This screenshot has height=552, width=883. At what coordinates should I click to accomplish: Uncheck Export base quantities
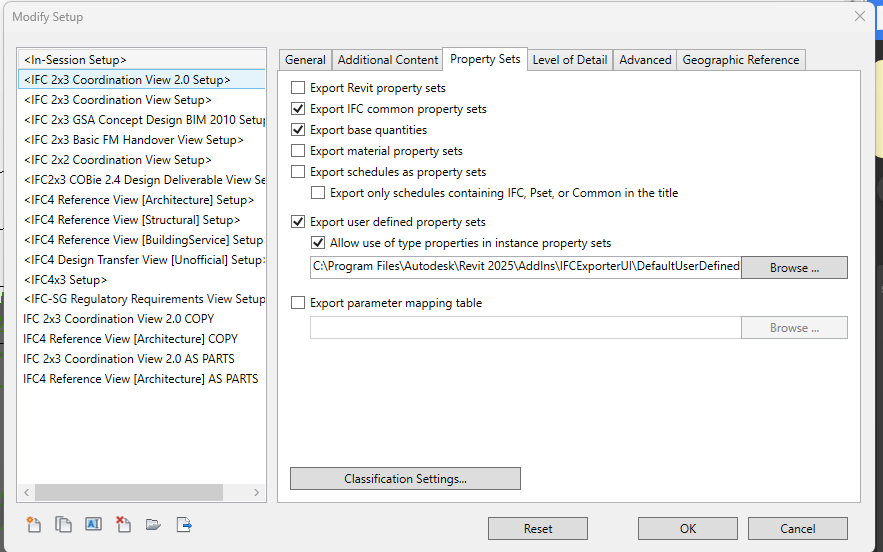[x=298, y=130]
